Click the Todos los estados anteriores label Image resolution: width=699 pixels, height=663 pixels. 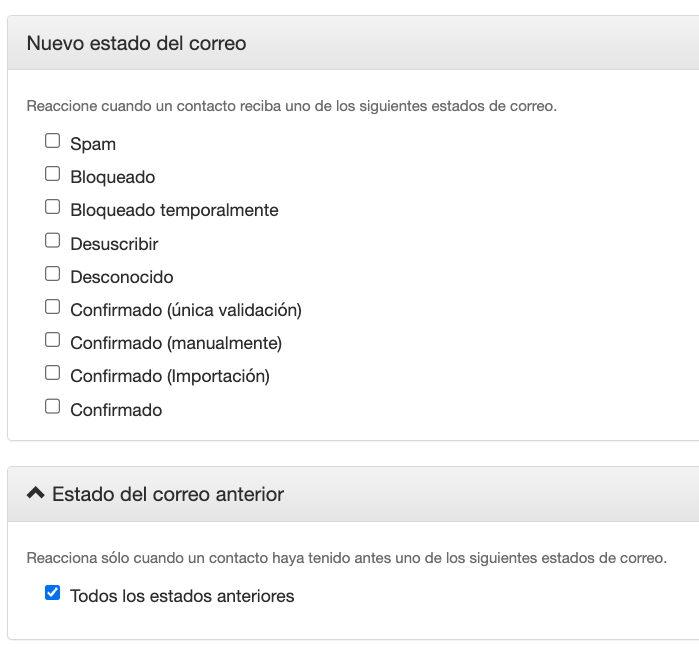click(182, 596)
